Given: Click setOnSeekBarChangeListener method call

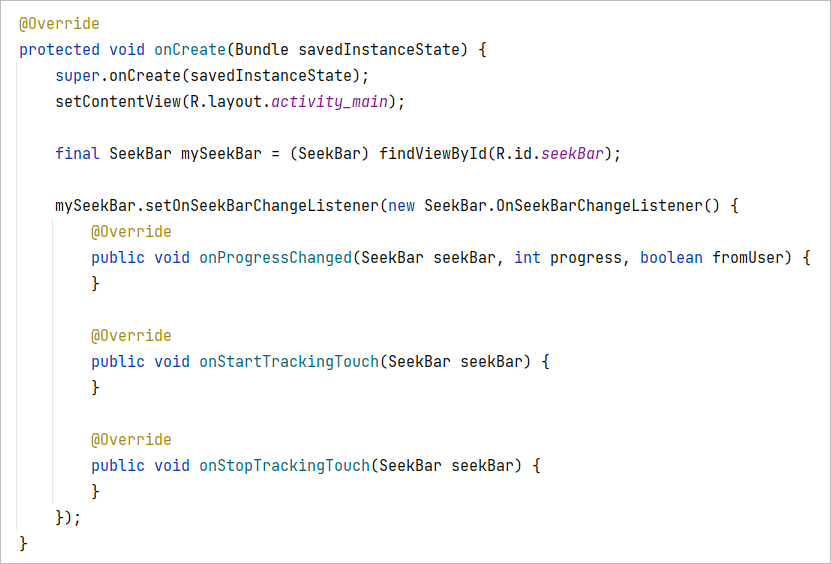Looking at the screenshot, I should click(262, 206).
